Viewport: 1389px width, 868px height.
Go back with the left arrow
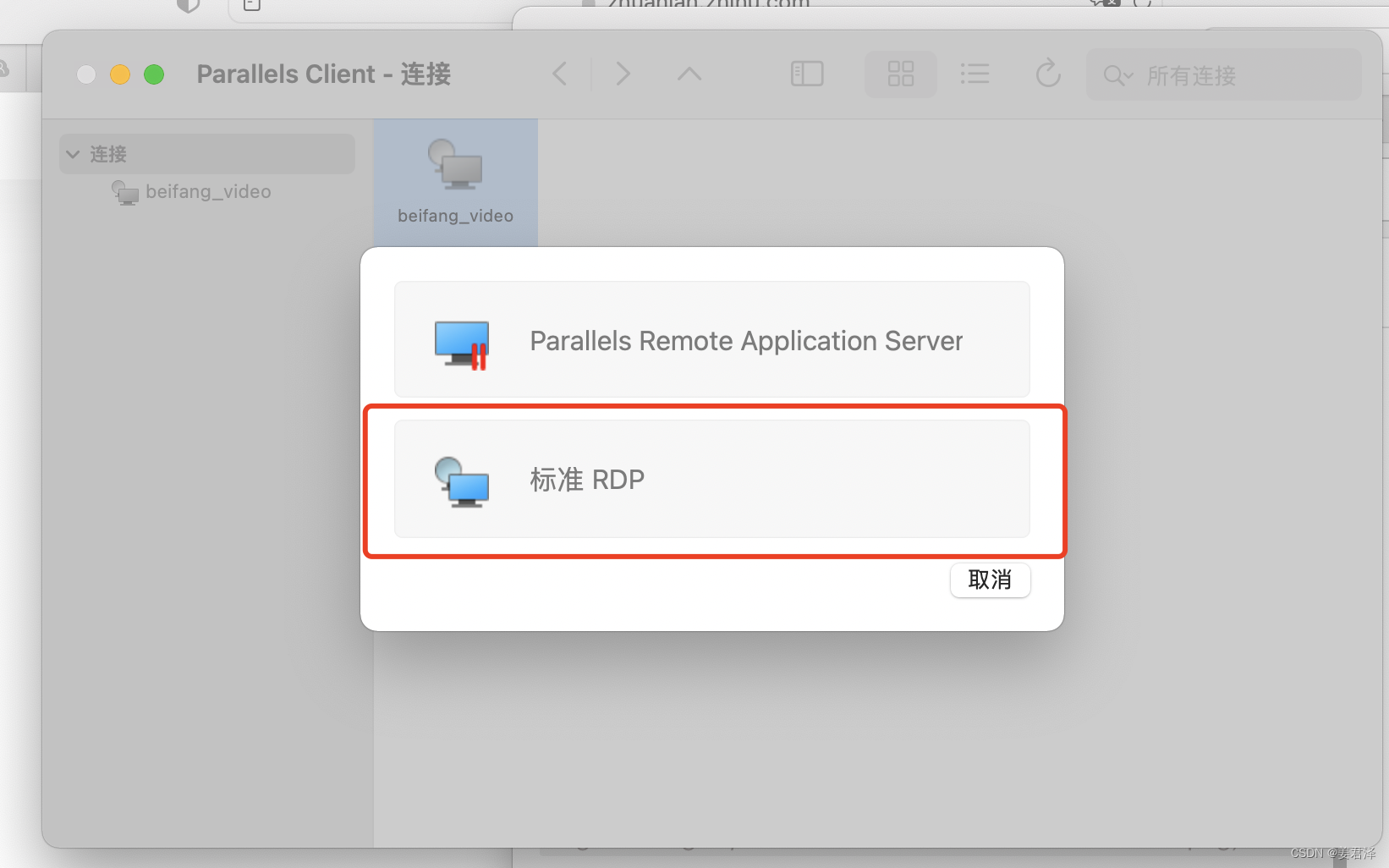click(559, 74)
